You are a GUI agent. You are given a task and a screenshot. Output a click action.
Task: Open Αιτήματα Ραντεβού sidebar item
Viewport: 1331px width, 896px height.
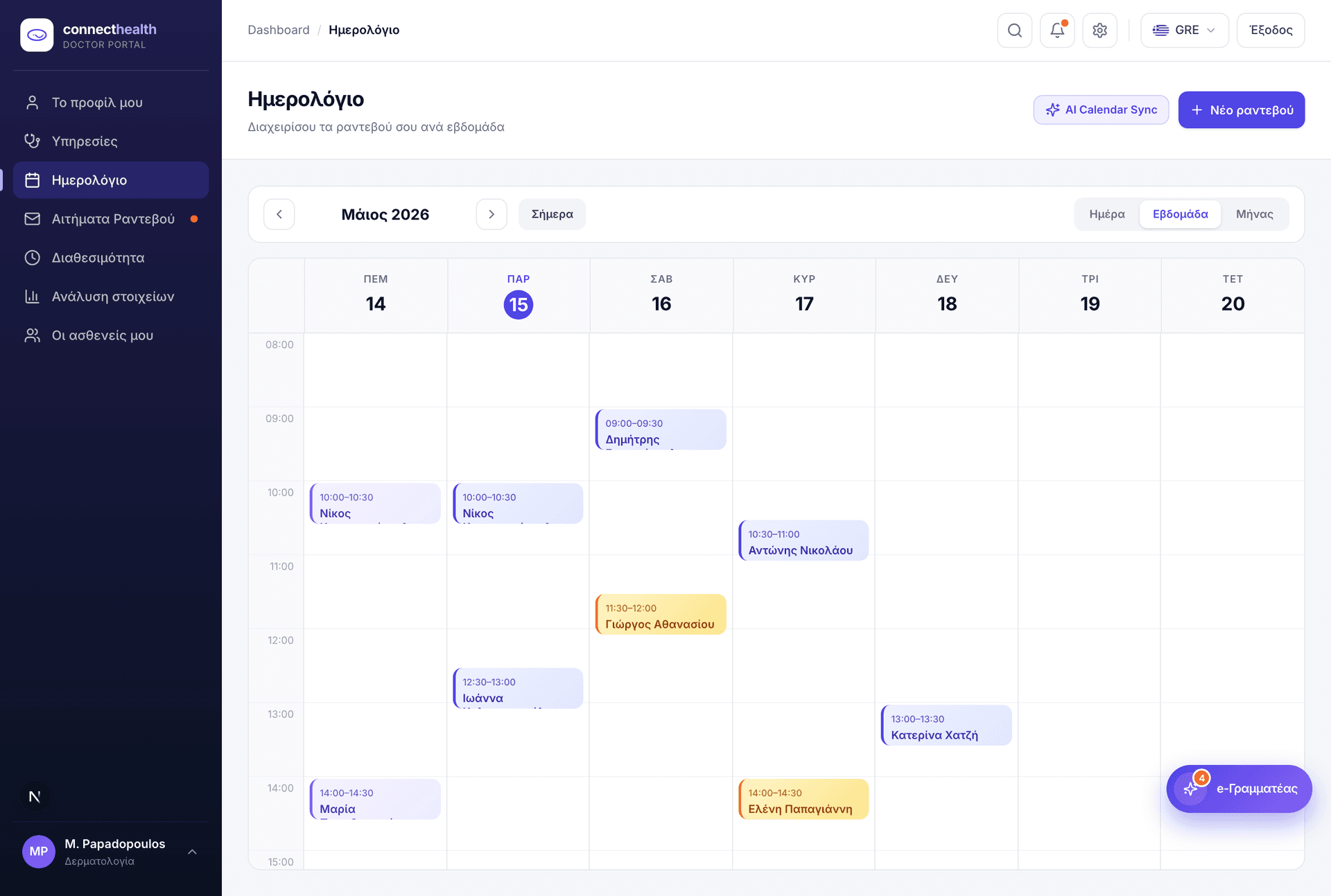tap(111, 219)
